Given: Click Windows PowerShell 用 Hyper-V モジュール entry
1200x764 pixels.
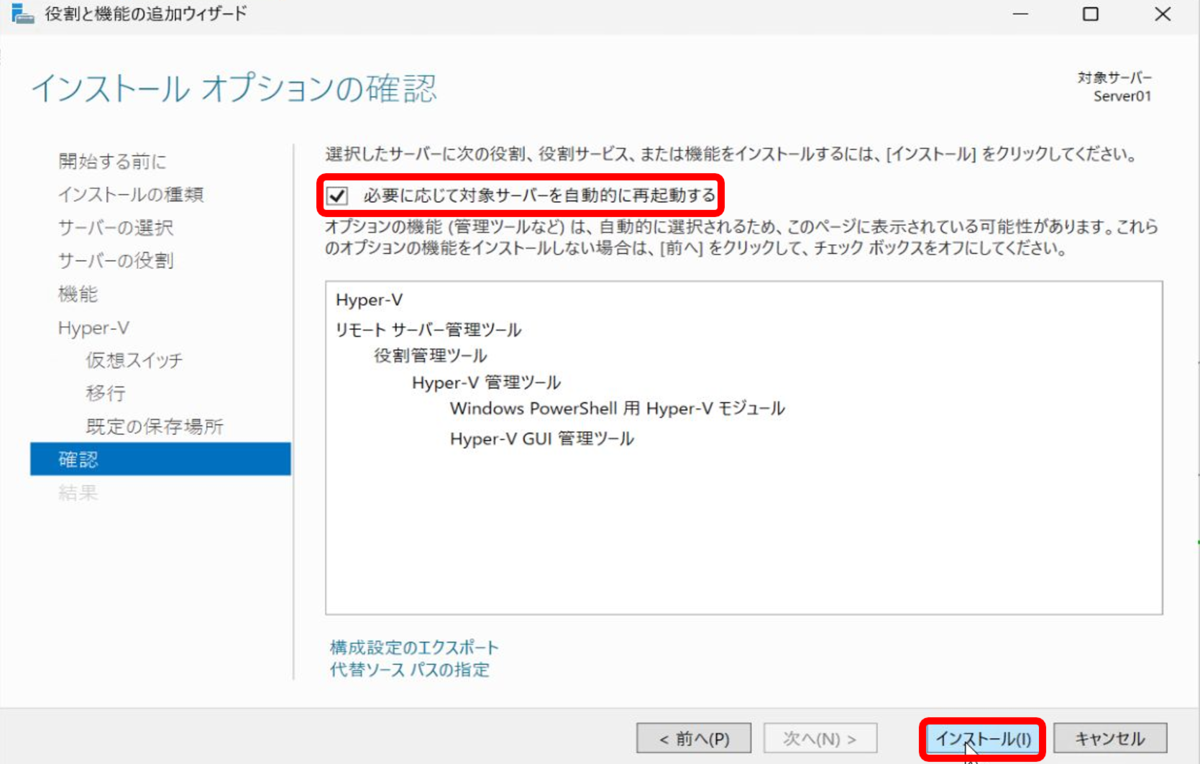Looking at the screenshot, I should (617, 409).
